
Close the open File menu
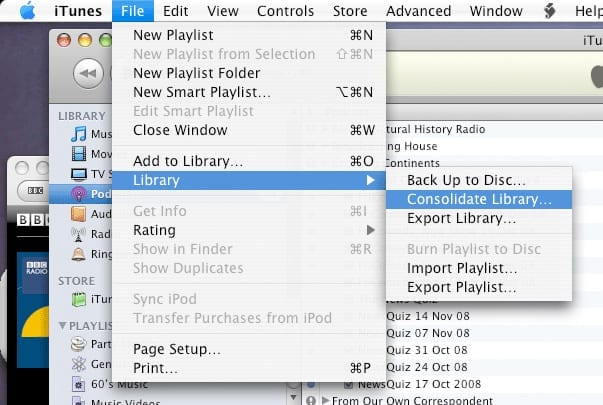coord(133,11)
